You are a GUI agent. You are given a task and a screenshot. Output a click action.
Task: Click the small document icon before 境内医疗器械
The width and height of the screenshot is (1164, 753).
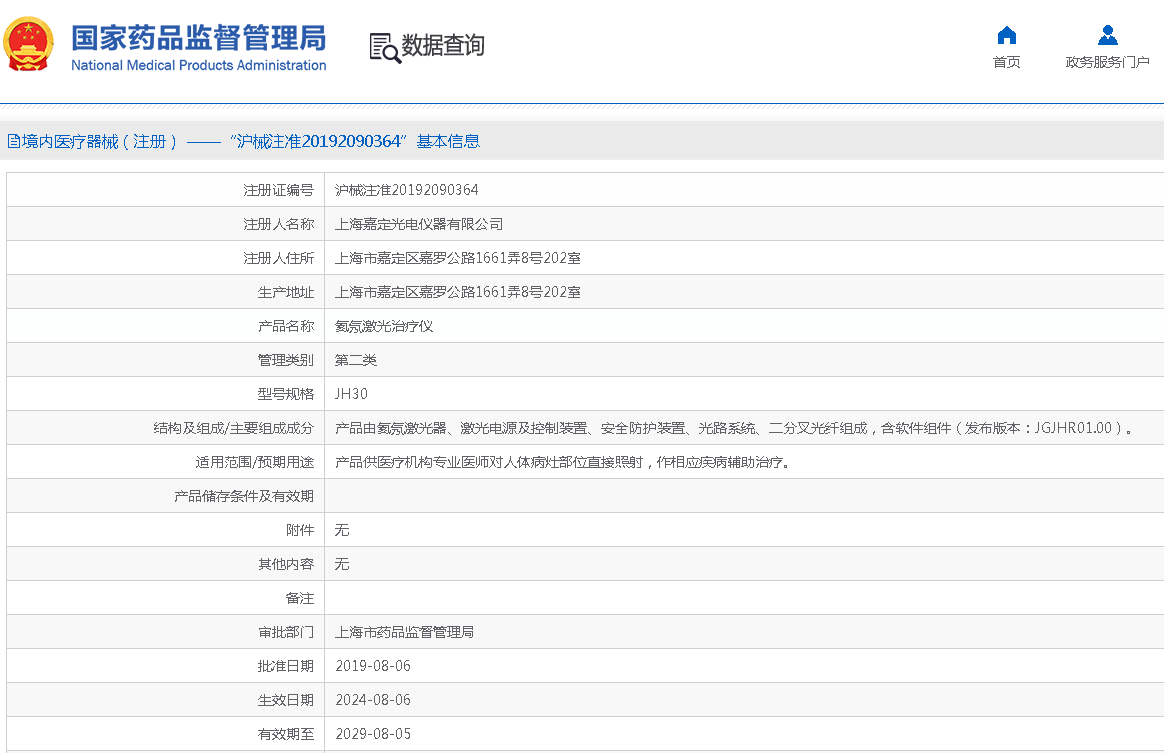coord(13,142)
